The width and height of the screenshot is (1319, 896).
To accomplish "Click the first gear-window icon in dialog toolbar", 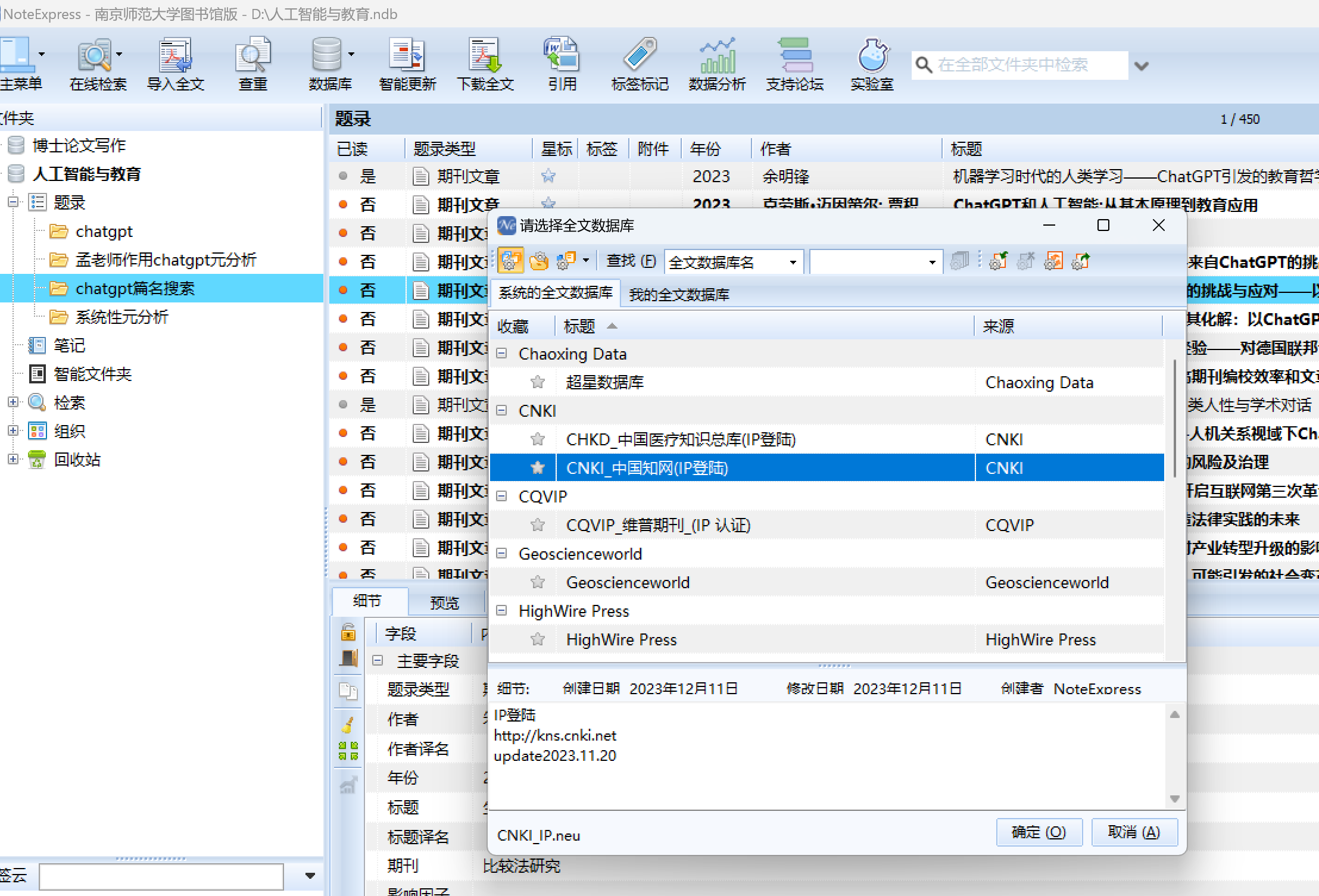I will 511,261.
